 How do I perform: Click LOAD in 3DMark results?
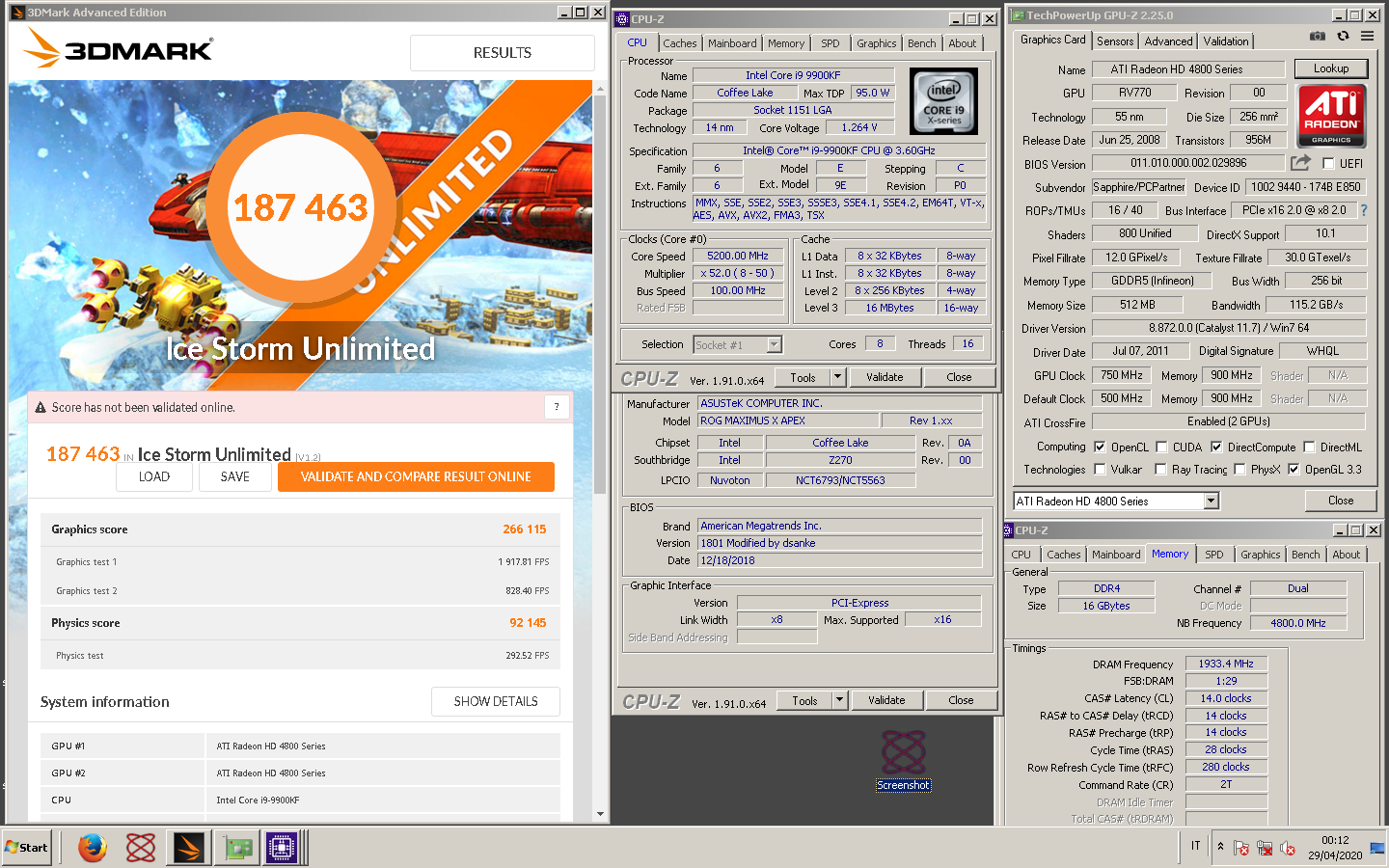tap(154, 476)
